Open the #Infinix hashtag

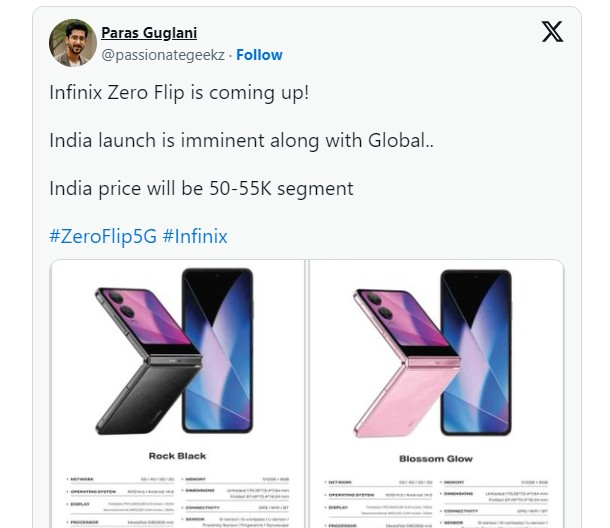(194, 237)
